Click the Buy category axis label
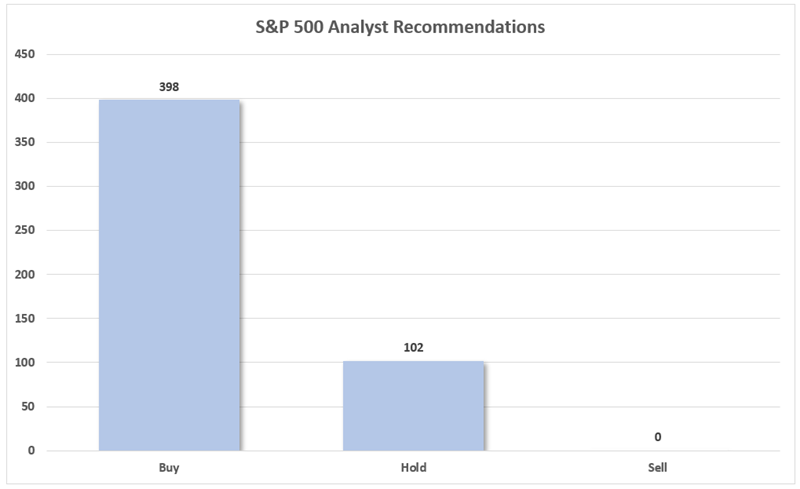 click(x=169, y=467)
